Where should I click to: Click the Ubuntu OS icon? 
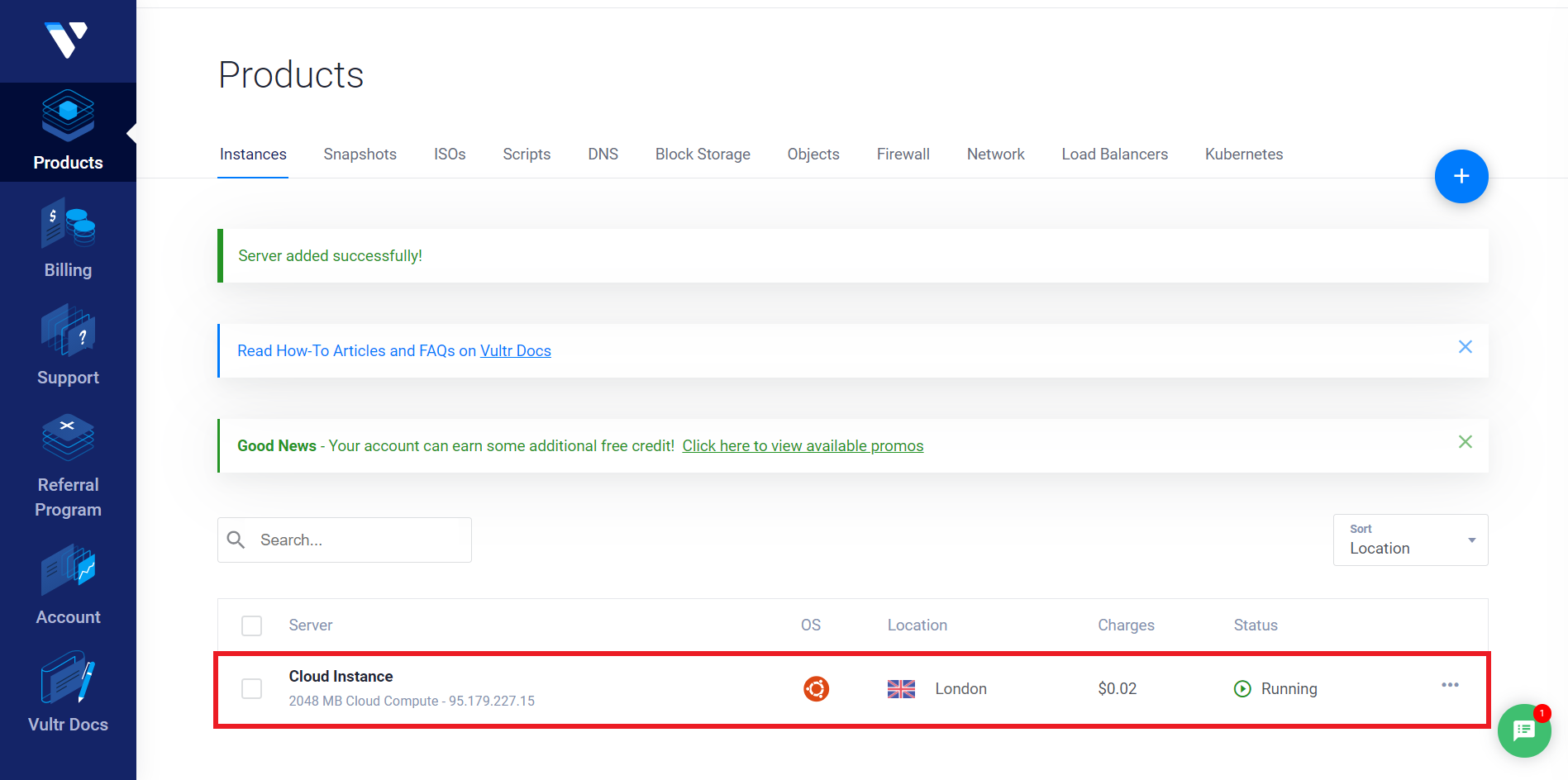pos(816,688)
